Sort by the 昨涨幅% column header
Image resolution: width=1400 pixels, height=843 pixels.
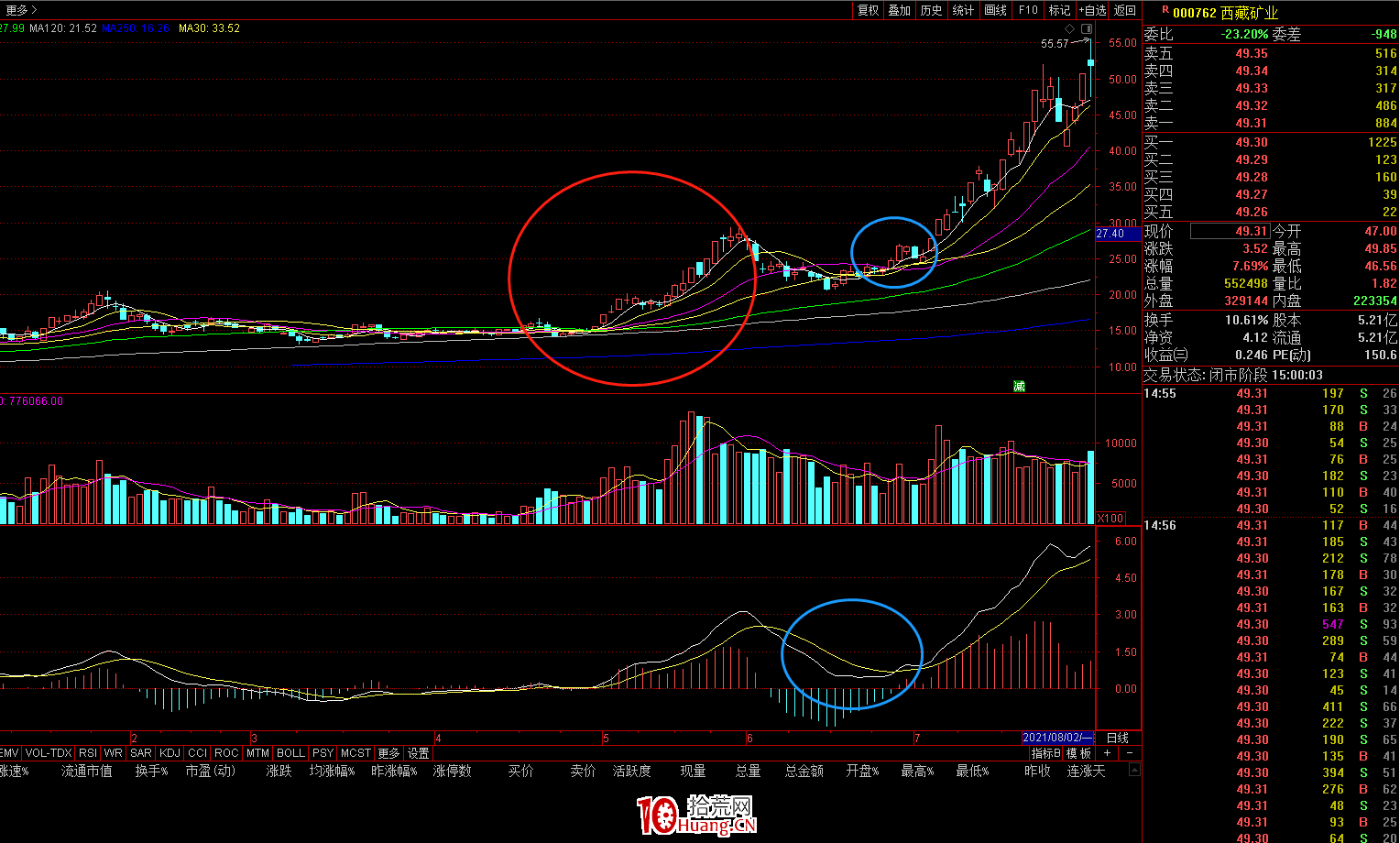pos(395,771)
